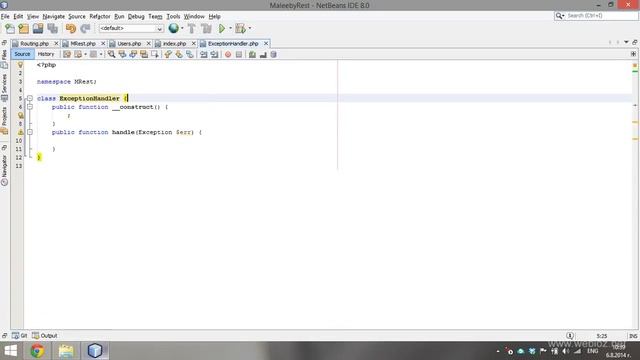Open the Tools menu
The image size is (640, 360).
(173, 16)
